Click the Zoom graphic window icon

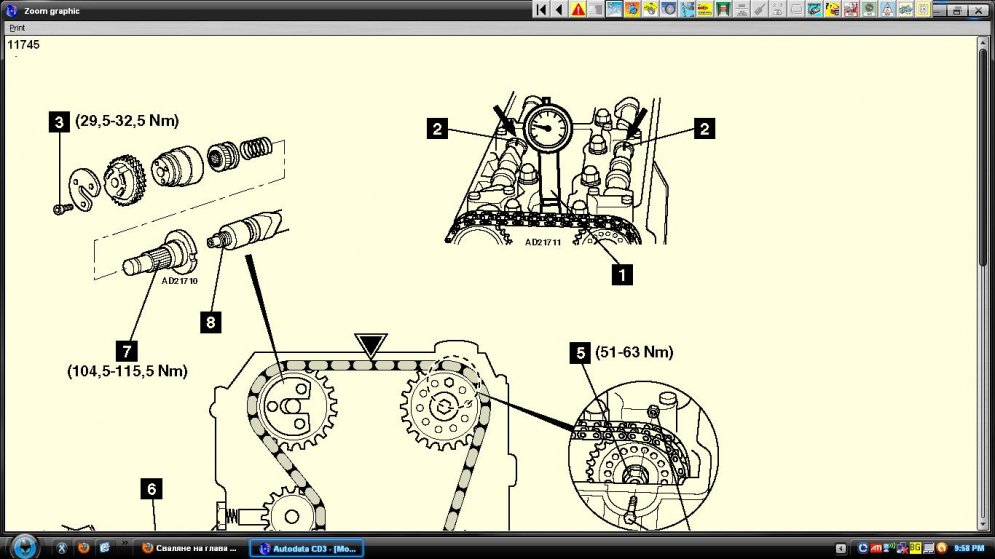tap(11, 10)
